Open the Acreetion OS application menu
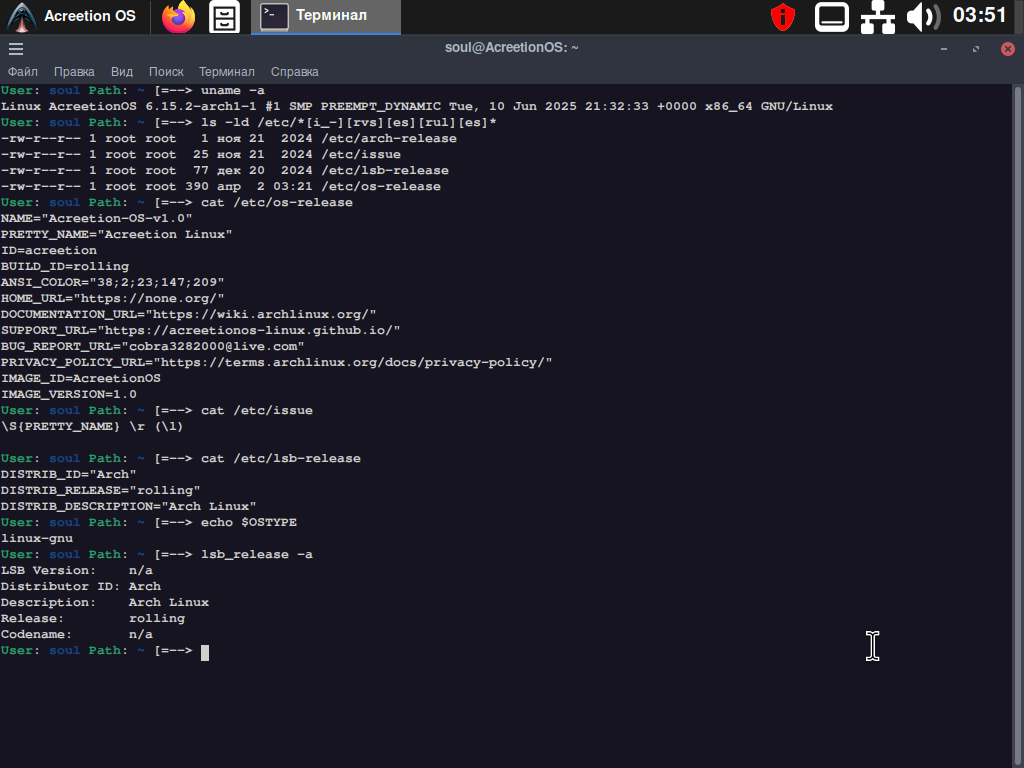Viewport: 1024px width, 768px height. pos(72,16)
